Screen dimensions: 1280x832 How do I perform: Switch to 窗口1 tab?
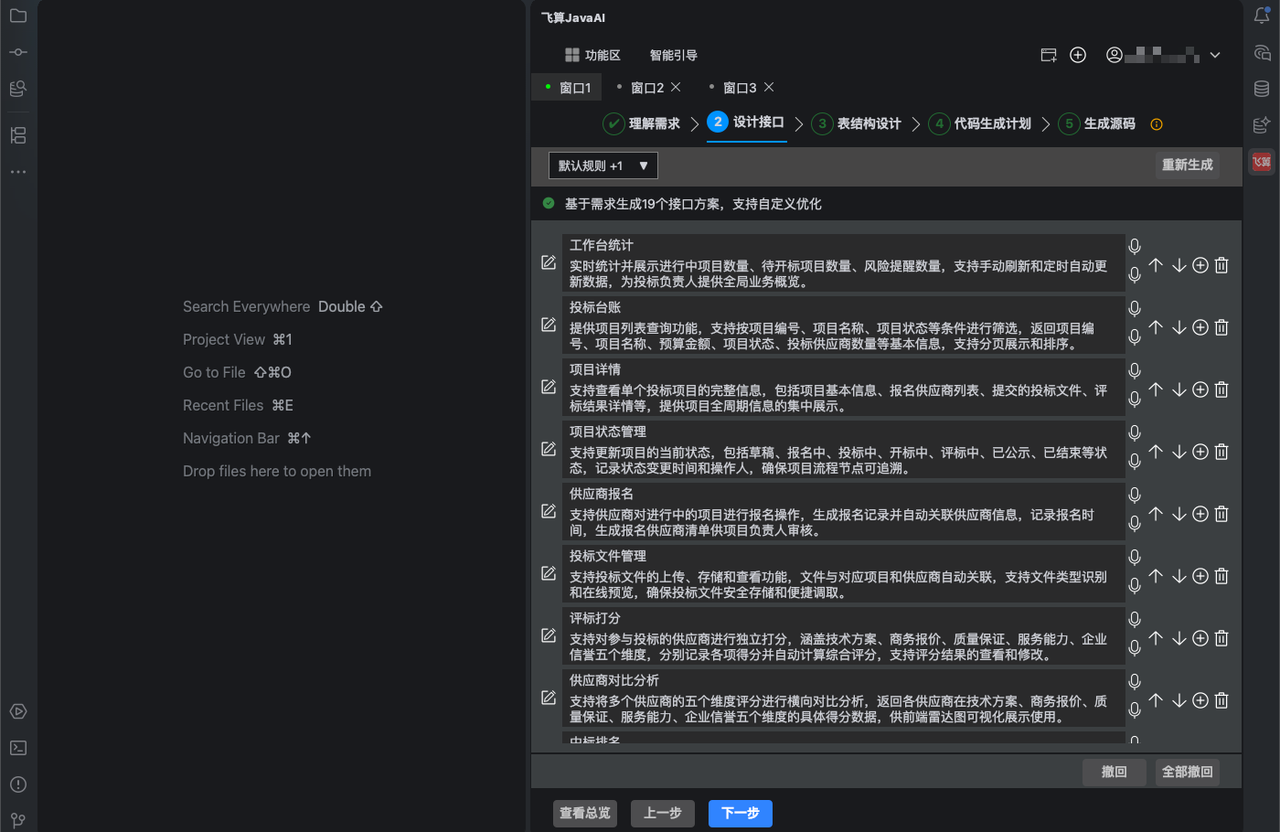(x=567, y=88)
